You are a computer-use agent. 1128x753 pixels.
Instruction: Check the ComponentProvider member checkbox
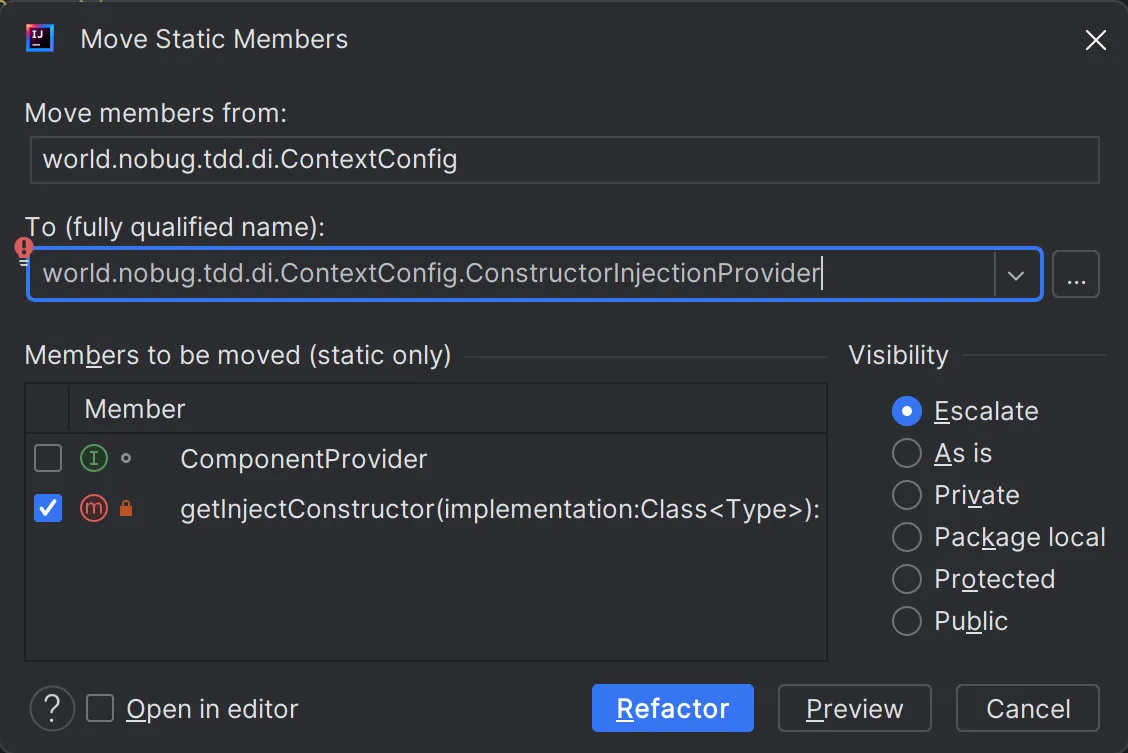(x=48, y=459)
